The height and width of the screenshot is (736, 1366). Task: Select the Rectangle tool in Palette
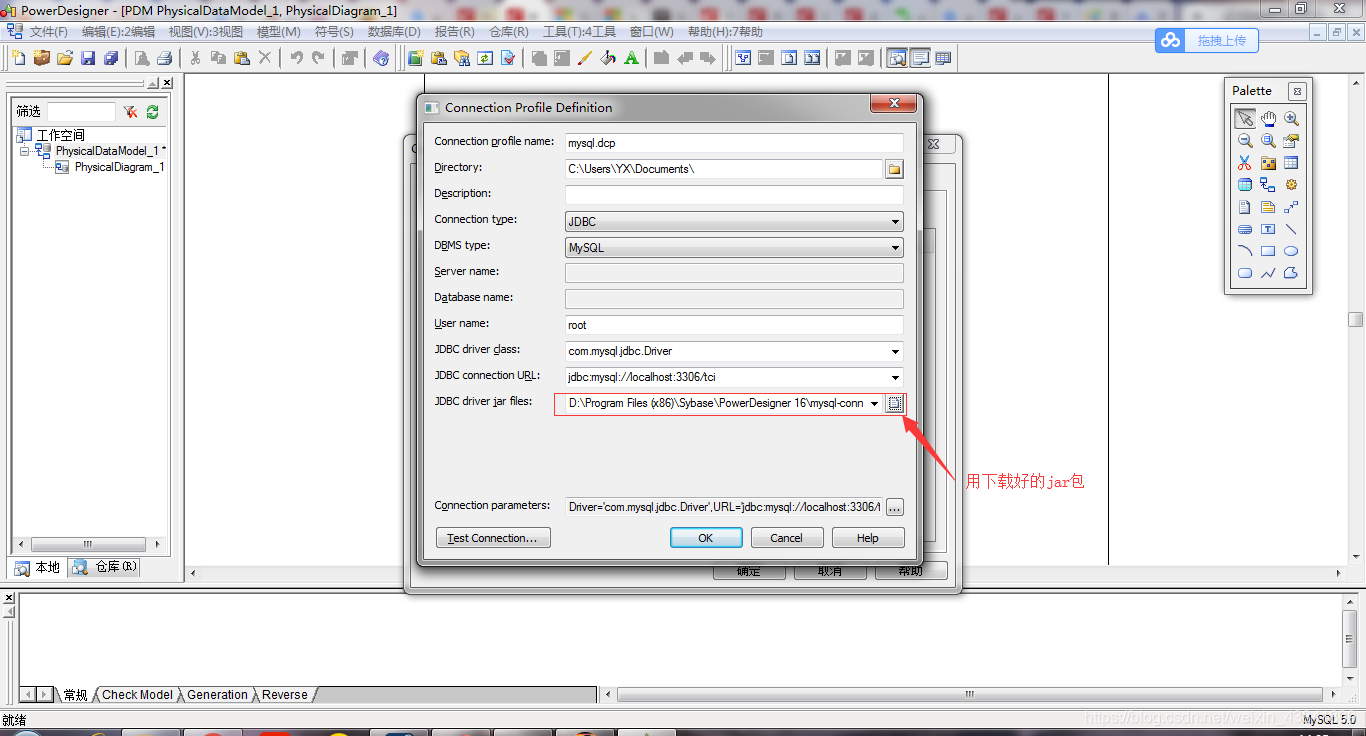coord(1268,251)
